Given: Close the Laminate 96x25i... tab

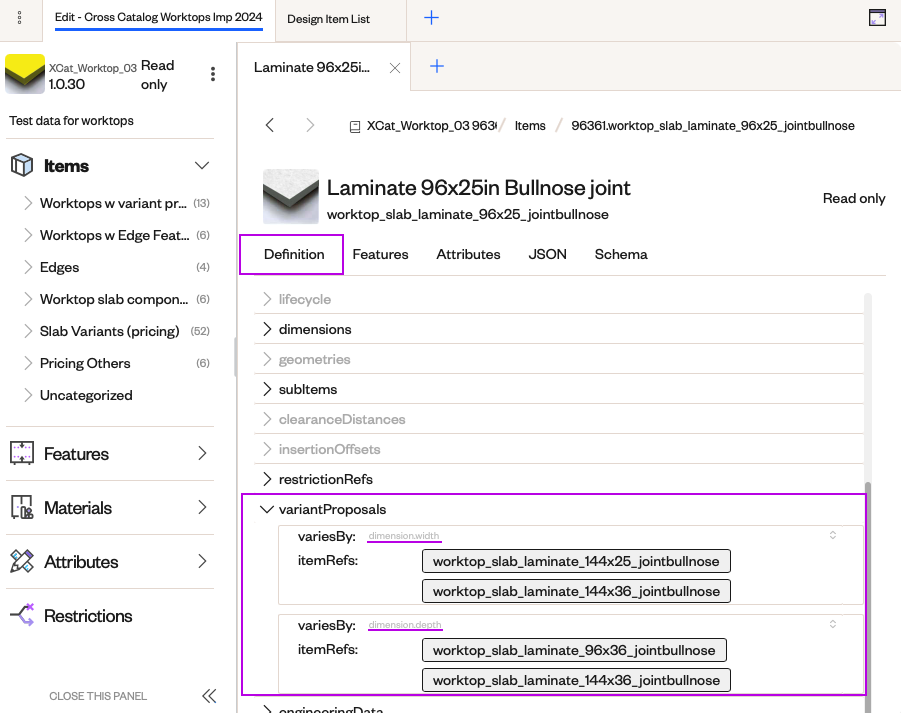Looking at the screenshot, I should click(x=395, y=68).
